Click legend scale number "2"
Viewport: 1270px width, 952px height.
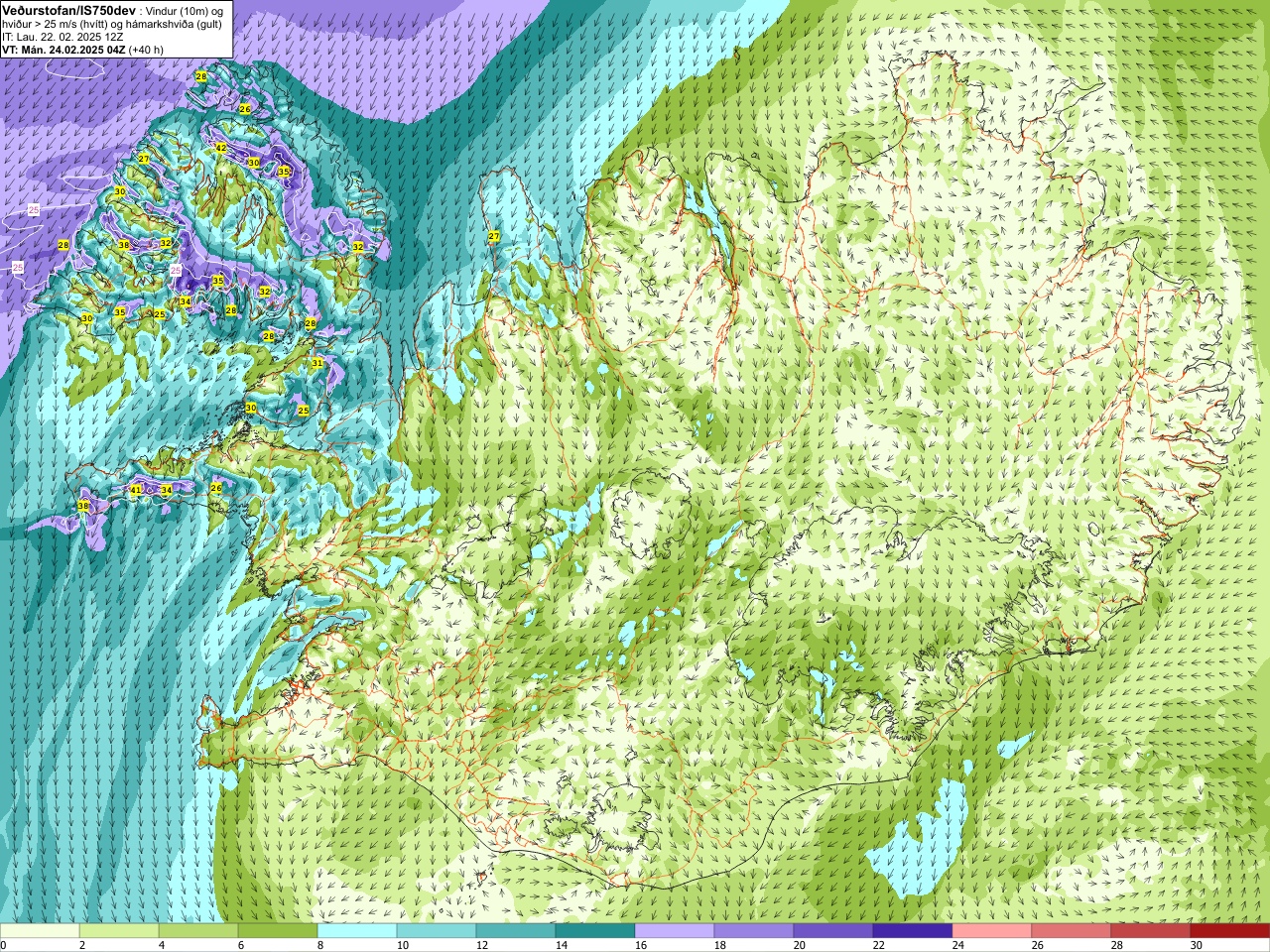tap(83, 945)
